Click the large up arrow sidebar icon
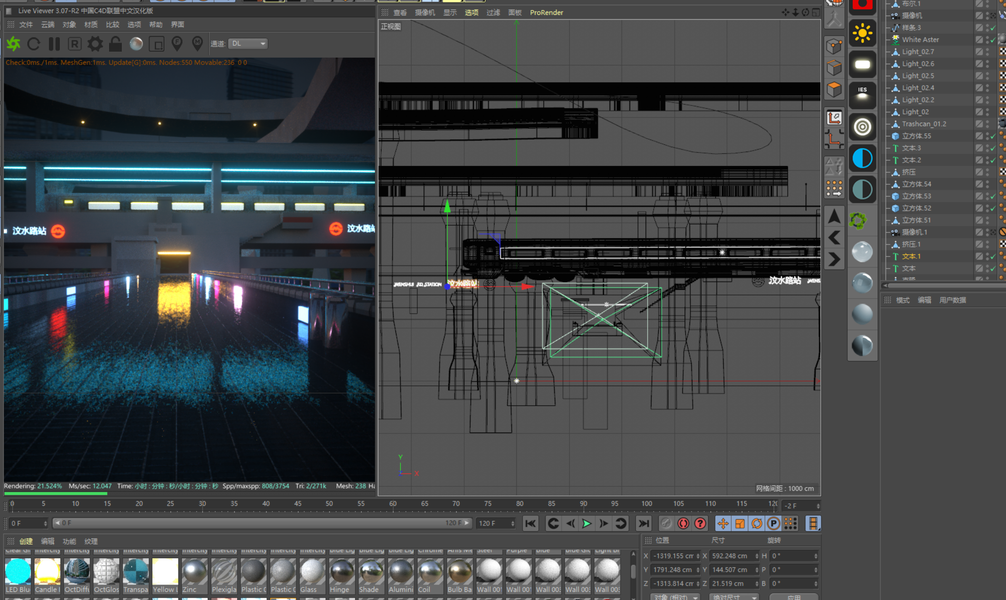Viewport: 1006px width, 600px height. [834, 216]
